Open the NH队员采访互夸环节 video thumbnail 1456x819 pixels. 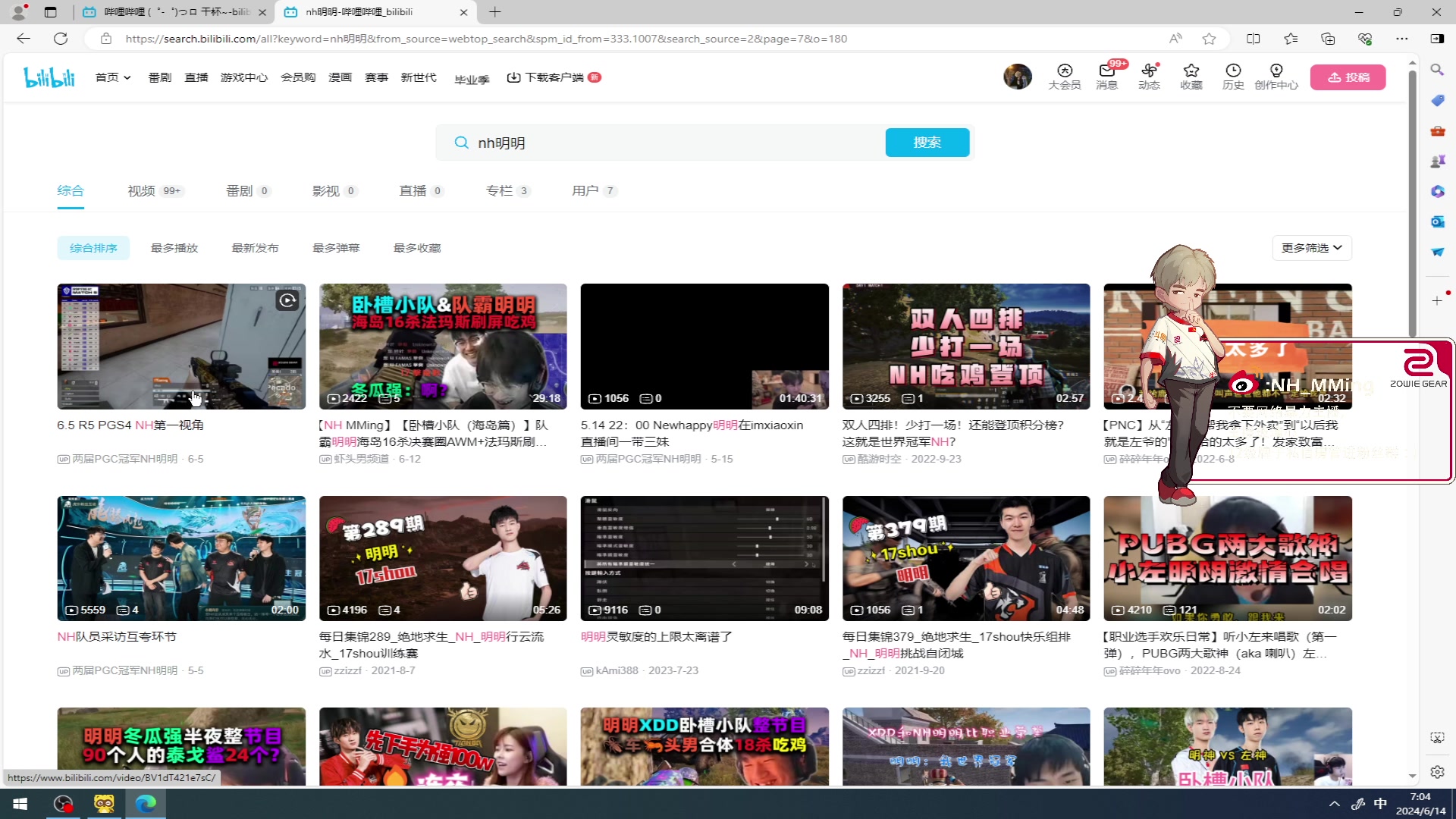180,558
